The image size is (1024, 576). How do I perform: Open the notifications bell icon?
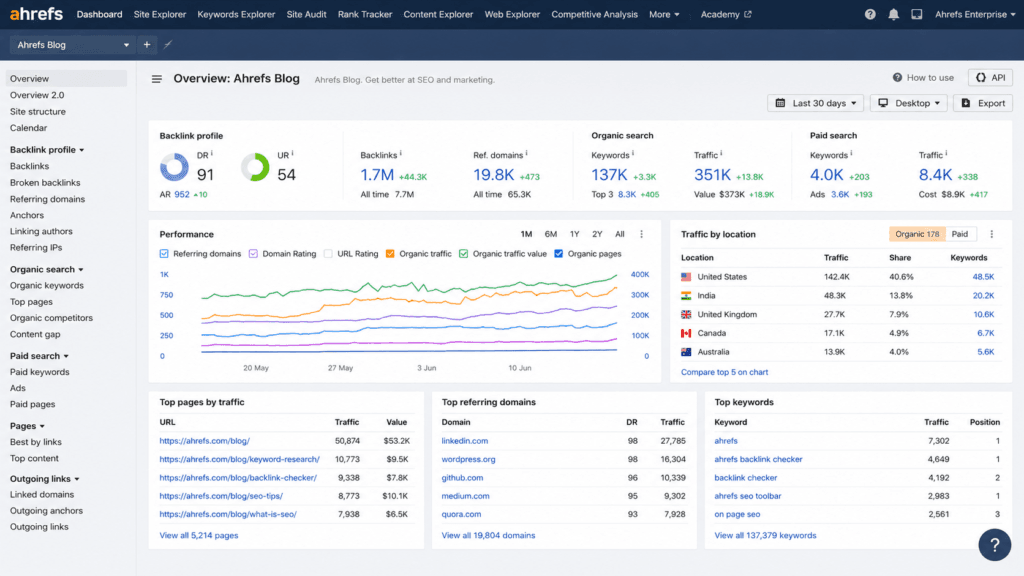[893, 14]
